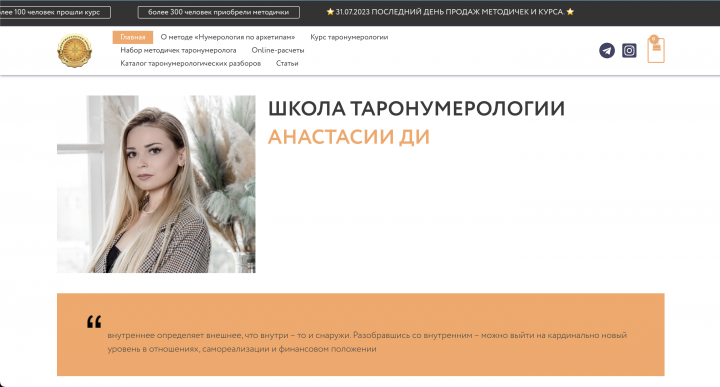Click the '100 человек прошли курс' badge
This screenshot has height=387, width=720.
55,12
